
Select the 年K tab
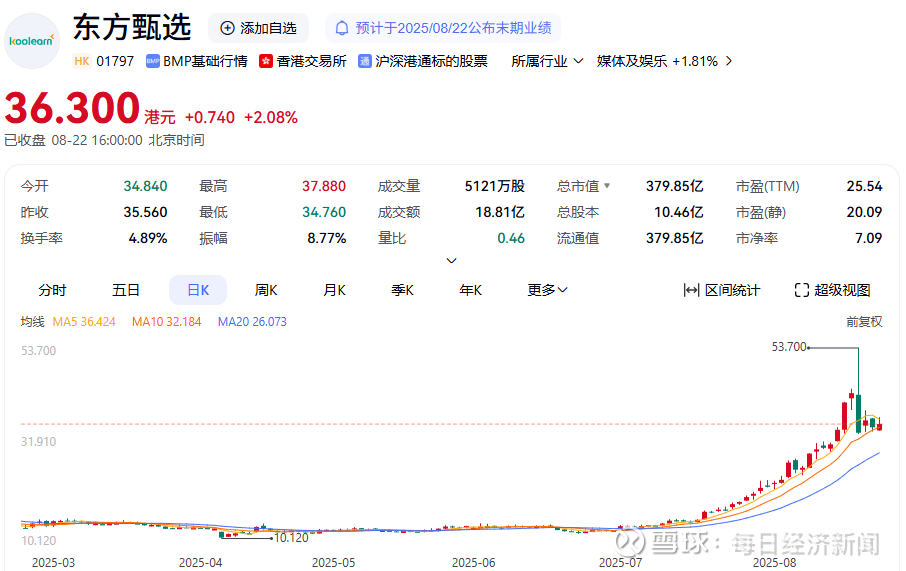[x=471, y=290]
